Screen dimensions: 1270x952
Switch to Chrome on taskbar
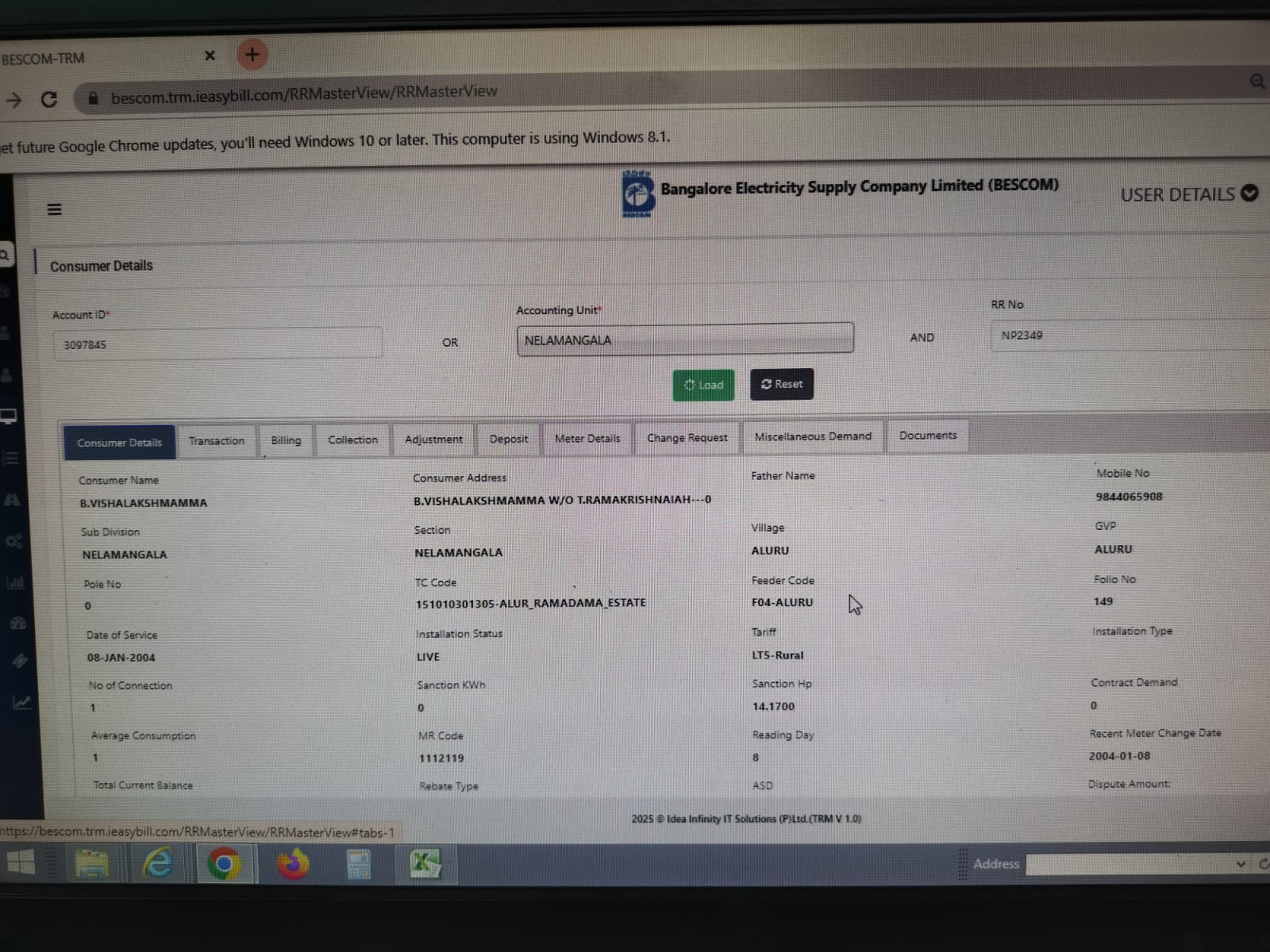tap(224, 864)
